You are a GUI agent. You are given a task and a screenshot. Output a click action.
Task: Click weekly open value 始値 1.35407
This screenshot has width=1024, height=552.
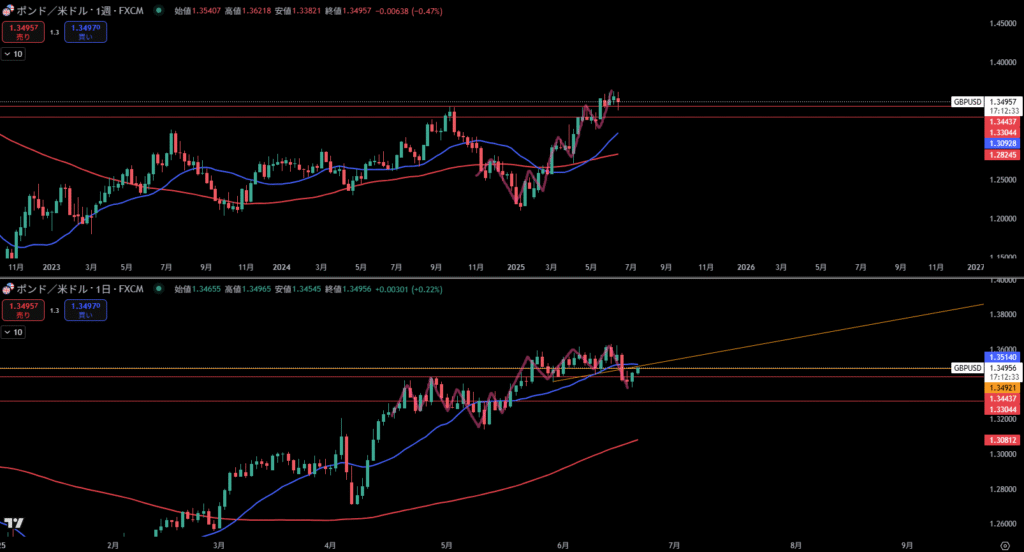point(198,11)
